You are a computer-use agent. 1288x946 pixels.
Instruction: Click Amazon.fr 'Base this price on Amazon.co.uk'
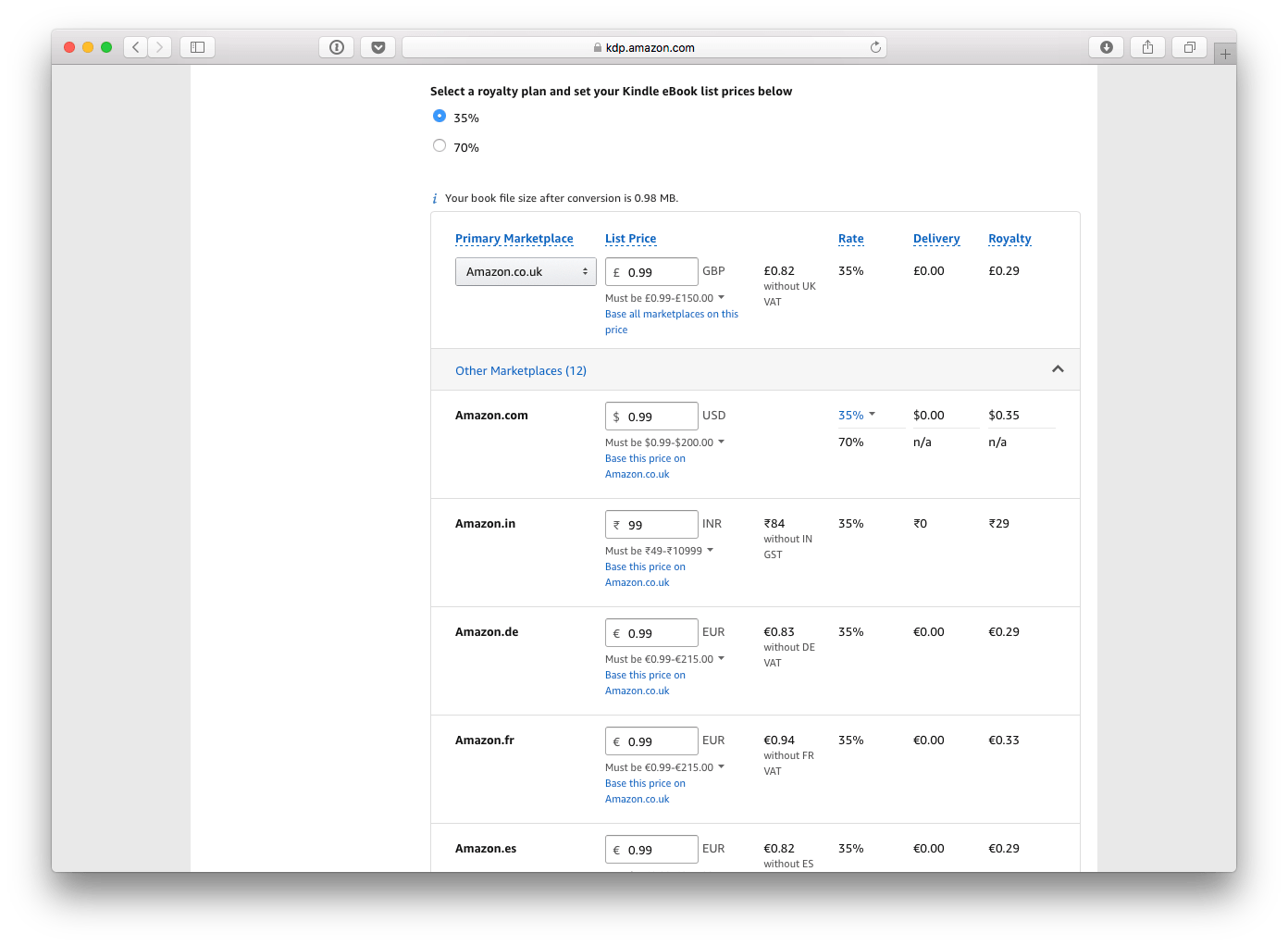[645, 791]
